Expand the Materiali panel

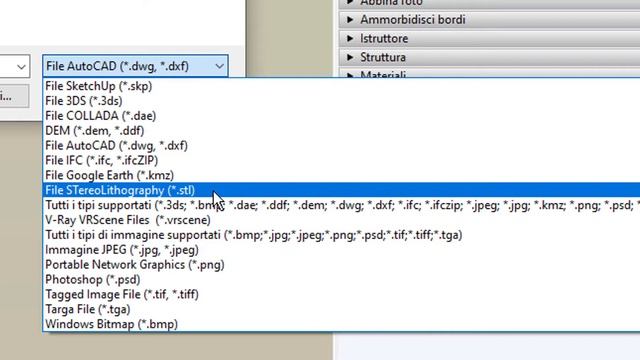pyautogui.click(x=489, y=74)
